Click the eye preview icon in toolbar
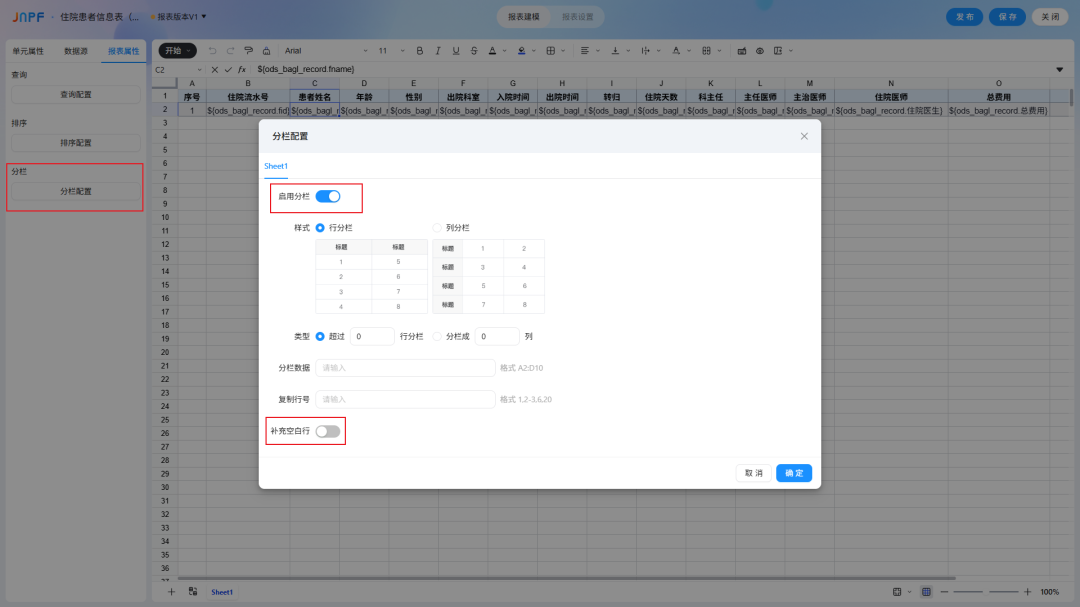Image resolution: width=1080 pixels, height=607 pixels. coord(760,51)
